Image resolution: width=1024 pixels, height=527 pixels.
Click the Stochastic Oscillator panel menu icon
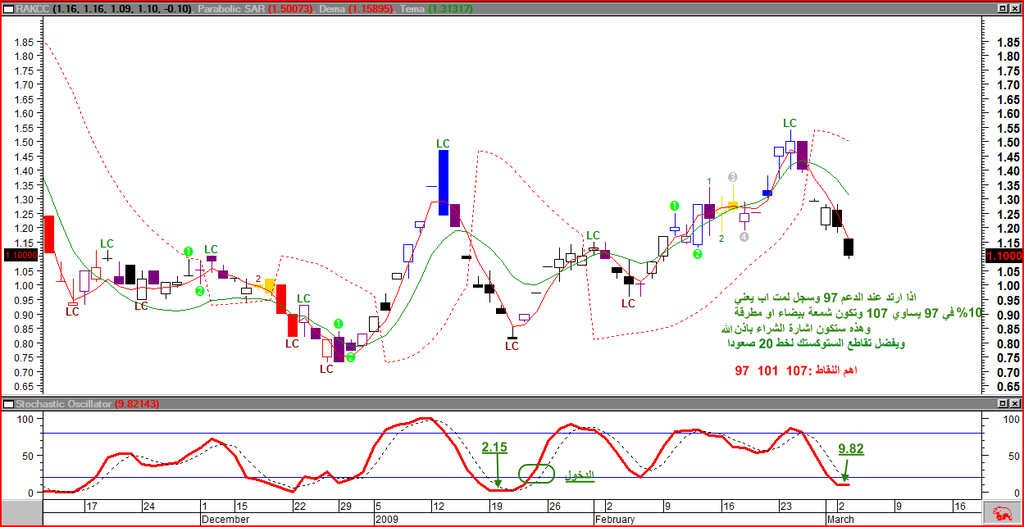pos(9,404)
